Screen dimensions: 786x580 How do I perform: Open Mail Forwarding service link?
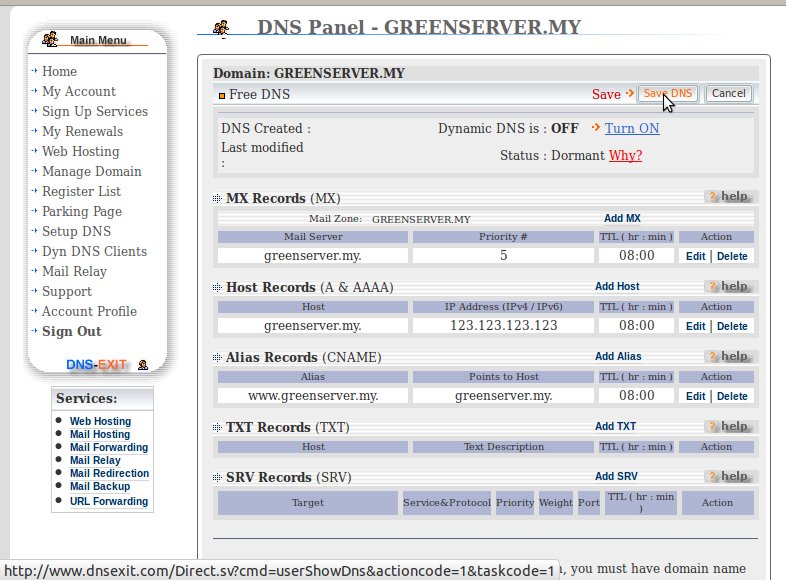(x=109, y=447)
